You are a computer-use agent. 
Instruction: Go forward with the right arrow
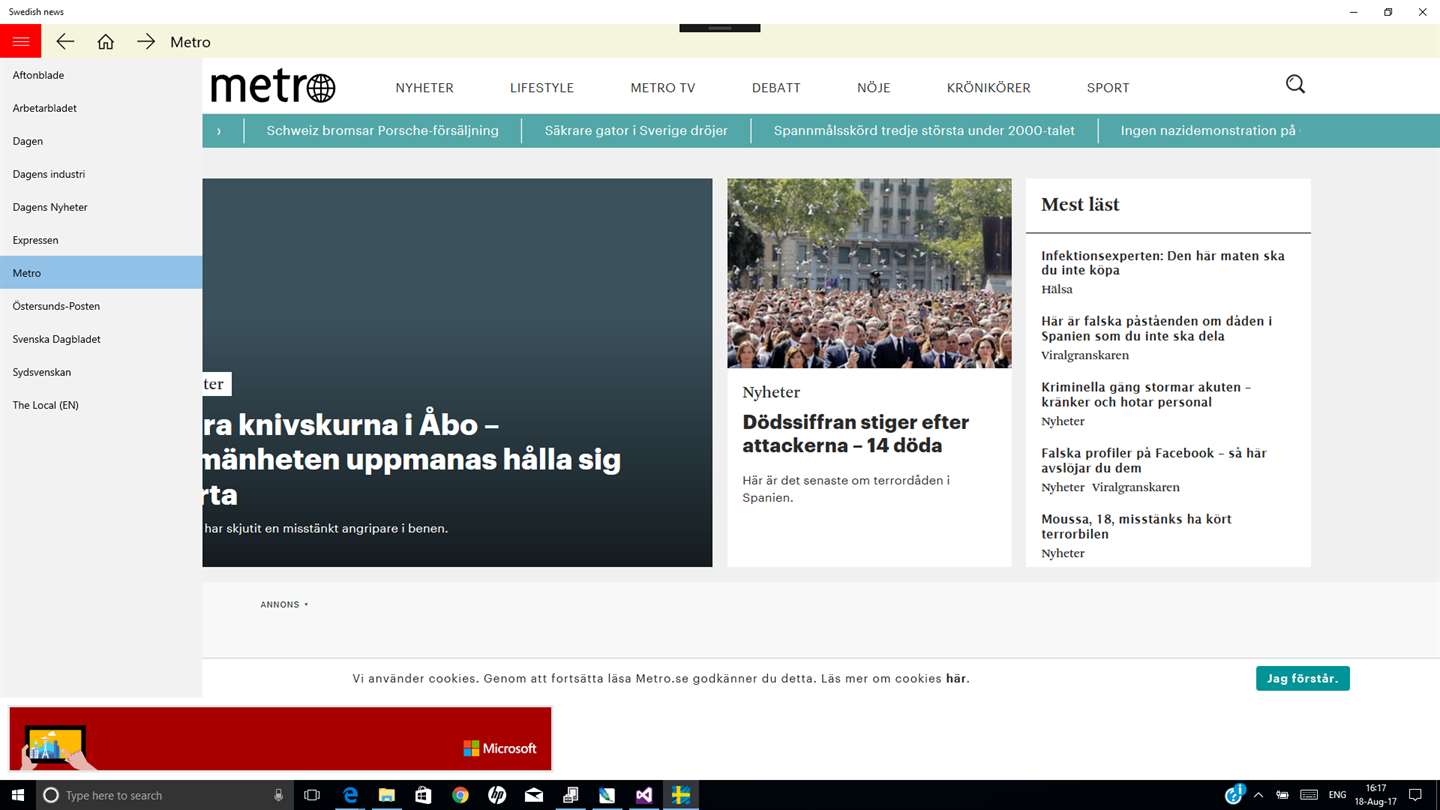coord(146,41)
